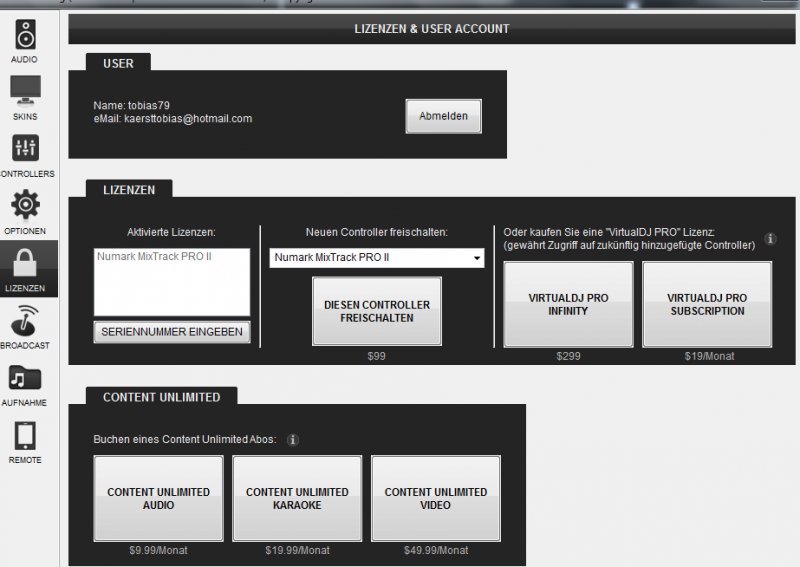Choose VirtualDJ PRO Infinity license
The height and width of the screenshot is (567, 800).
click(x=568, y=305)
